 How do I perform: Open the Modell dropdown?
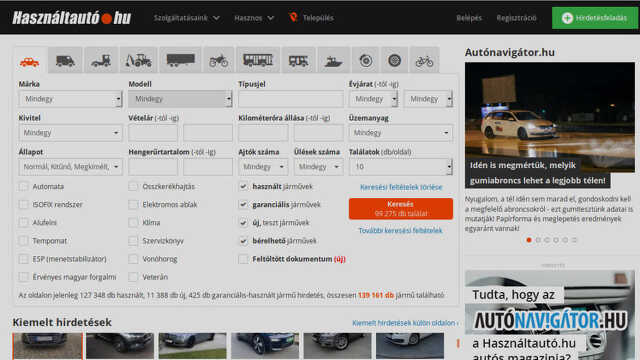(x=180, y=99)
